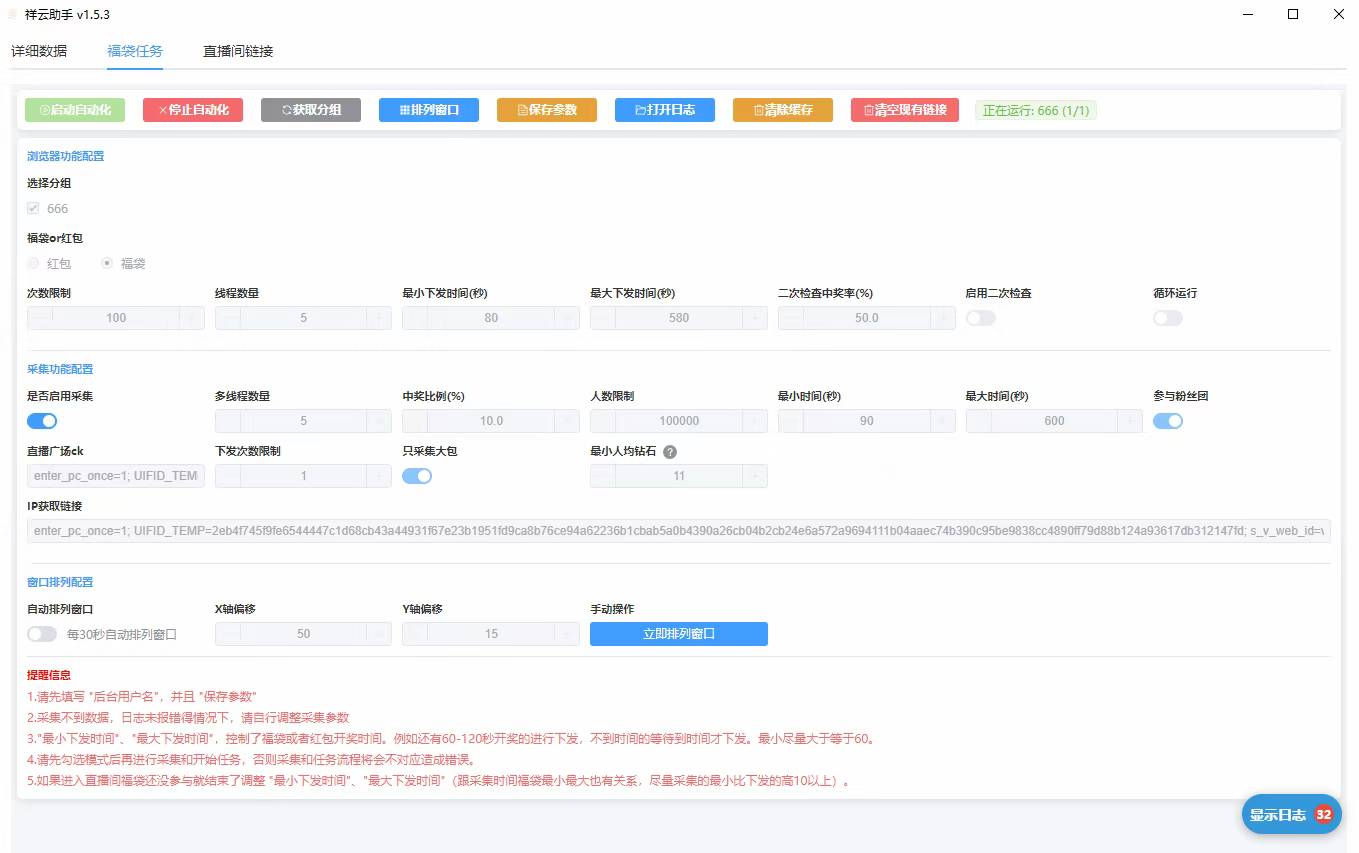Viewport: 1359px width, 853px height.
Task: Open the 直播间链接 tab
Action: pyautogui.click(x=238, y=51)
